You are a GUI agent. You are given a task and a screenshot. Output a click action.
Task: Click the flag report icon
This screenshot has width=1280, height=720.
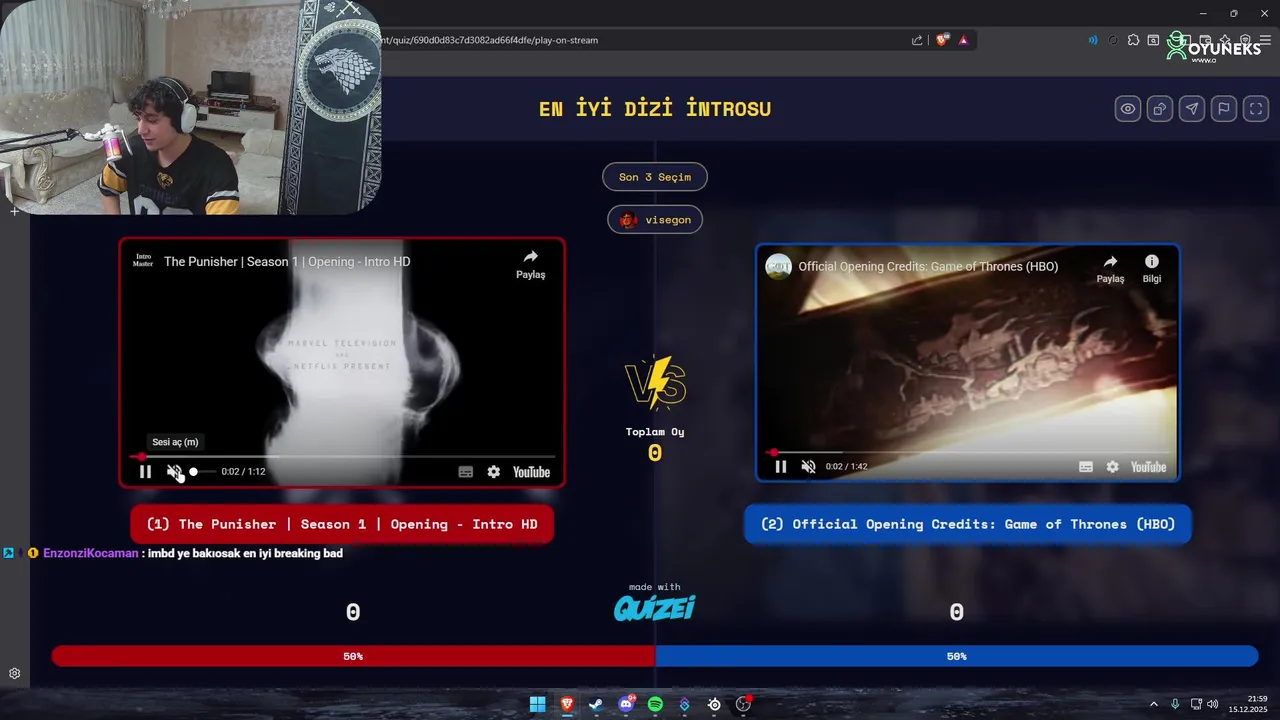pyautogui.click(x=1224, y=109)
